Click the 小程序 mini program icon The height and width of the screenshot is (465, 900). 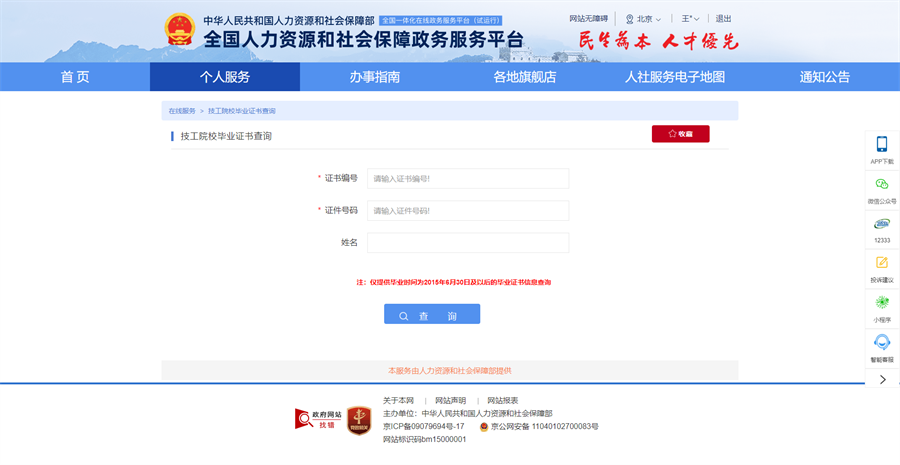(881, 303)
